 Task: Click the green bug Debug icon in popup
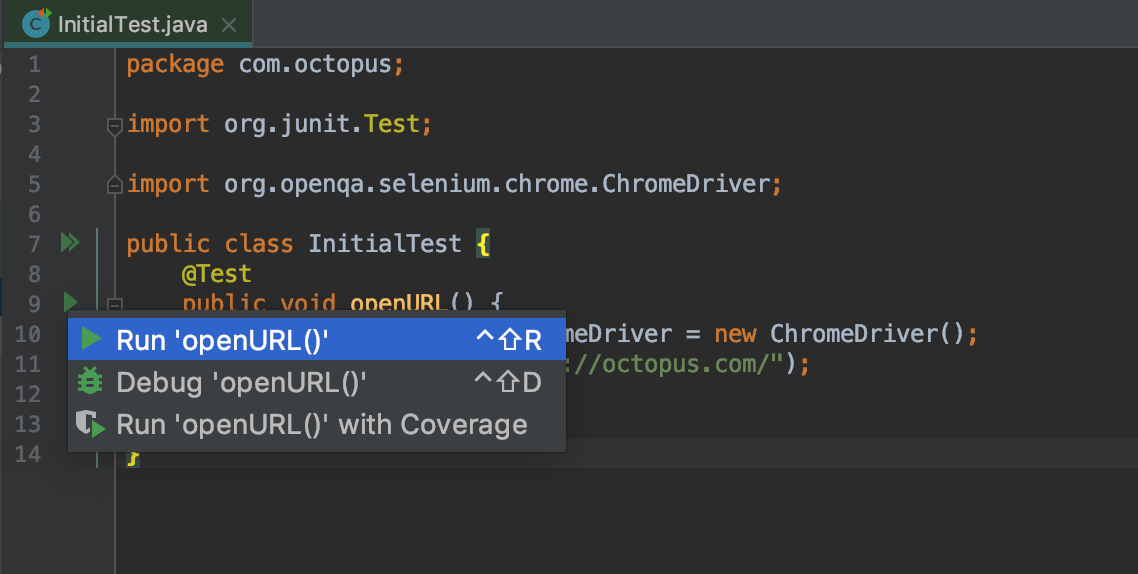[x=91, y=382]
